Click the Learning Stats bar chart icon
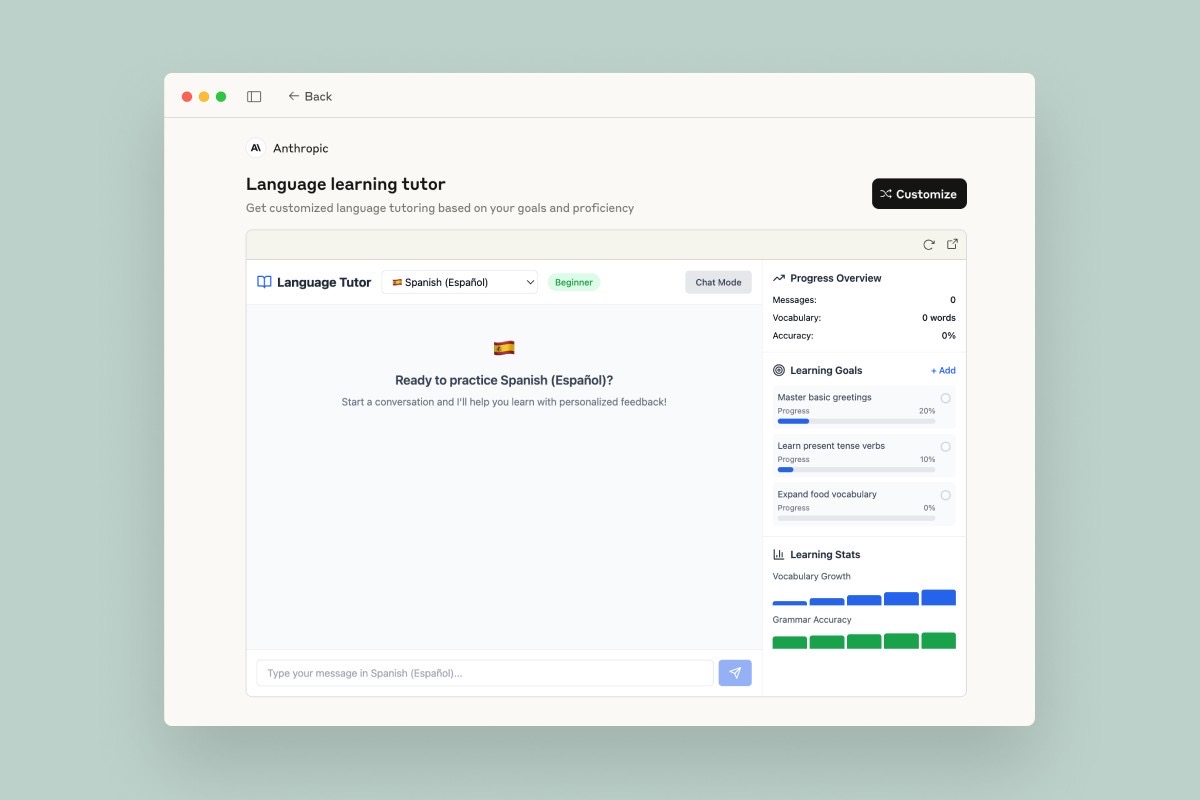The image size is (1200, 800). 779,554
